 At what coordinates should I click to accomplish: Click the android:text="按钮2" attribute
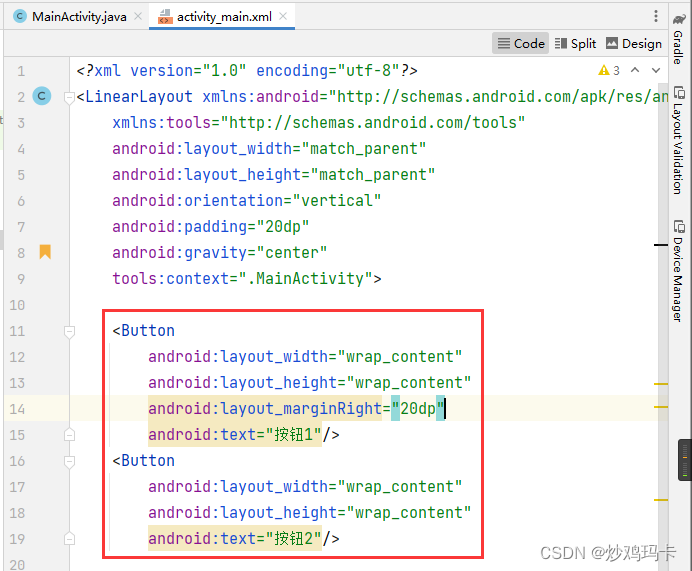(x=235, y=538)
